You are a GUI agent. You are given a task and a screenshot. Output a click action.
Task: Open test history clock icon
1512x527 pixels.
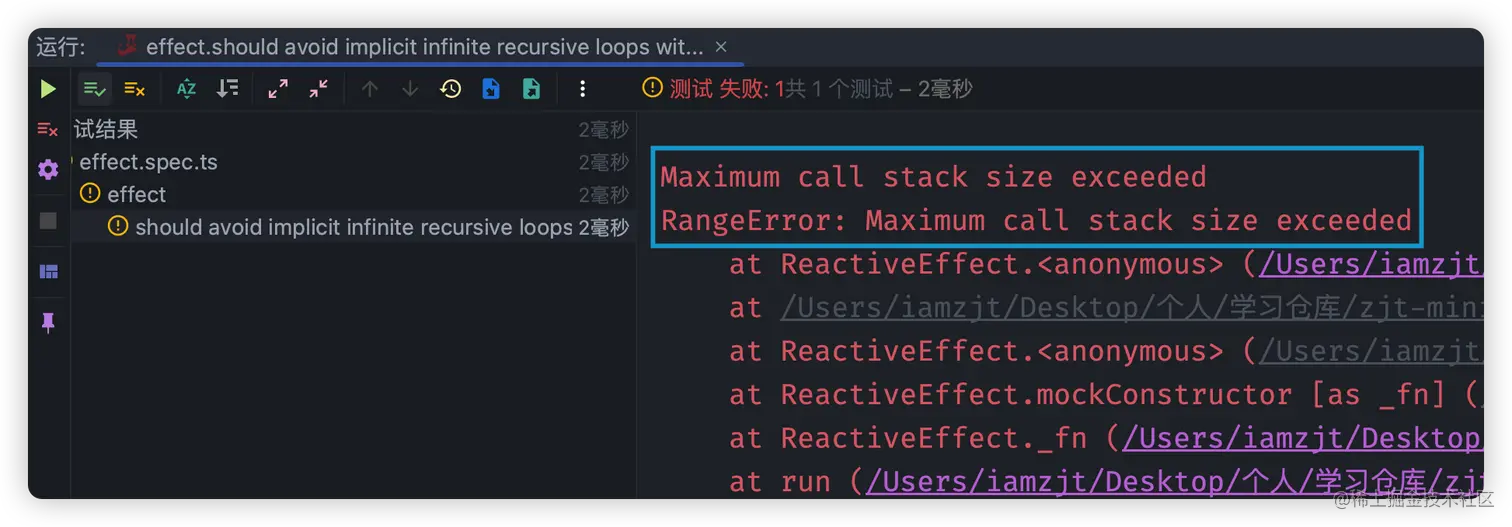click(x=451, y=89)
